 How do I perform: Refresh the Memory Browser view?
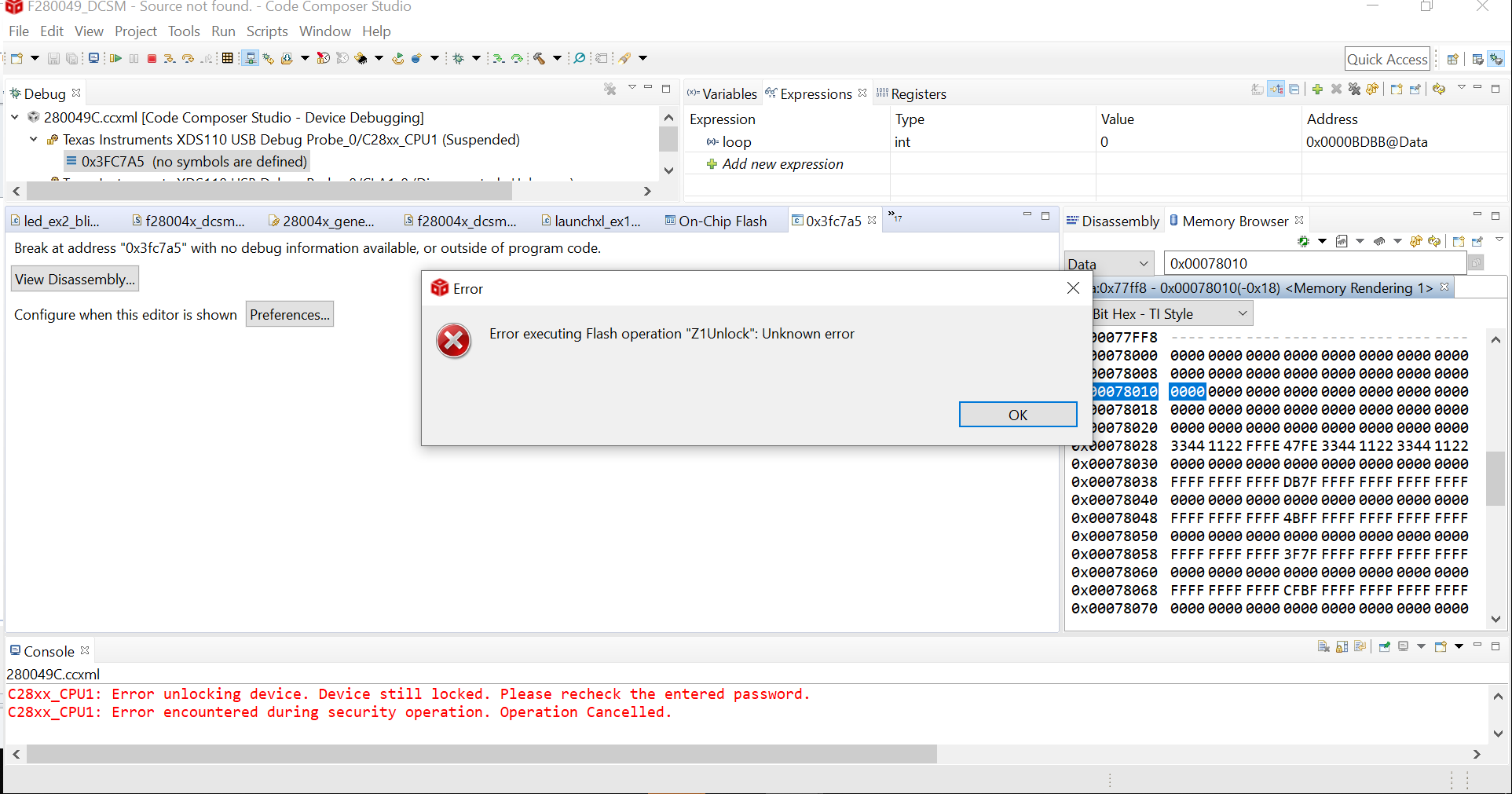tap(1434, 241)
